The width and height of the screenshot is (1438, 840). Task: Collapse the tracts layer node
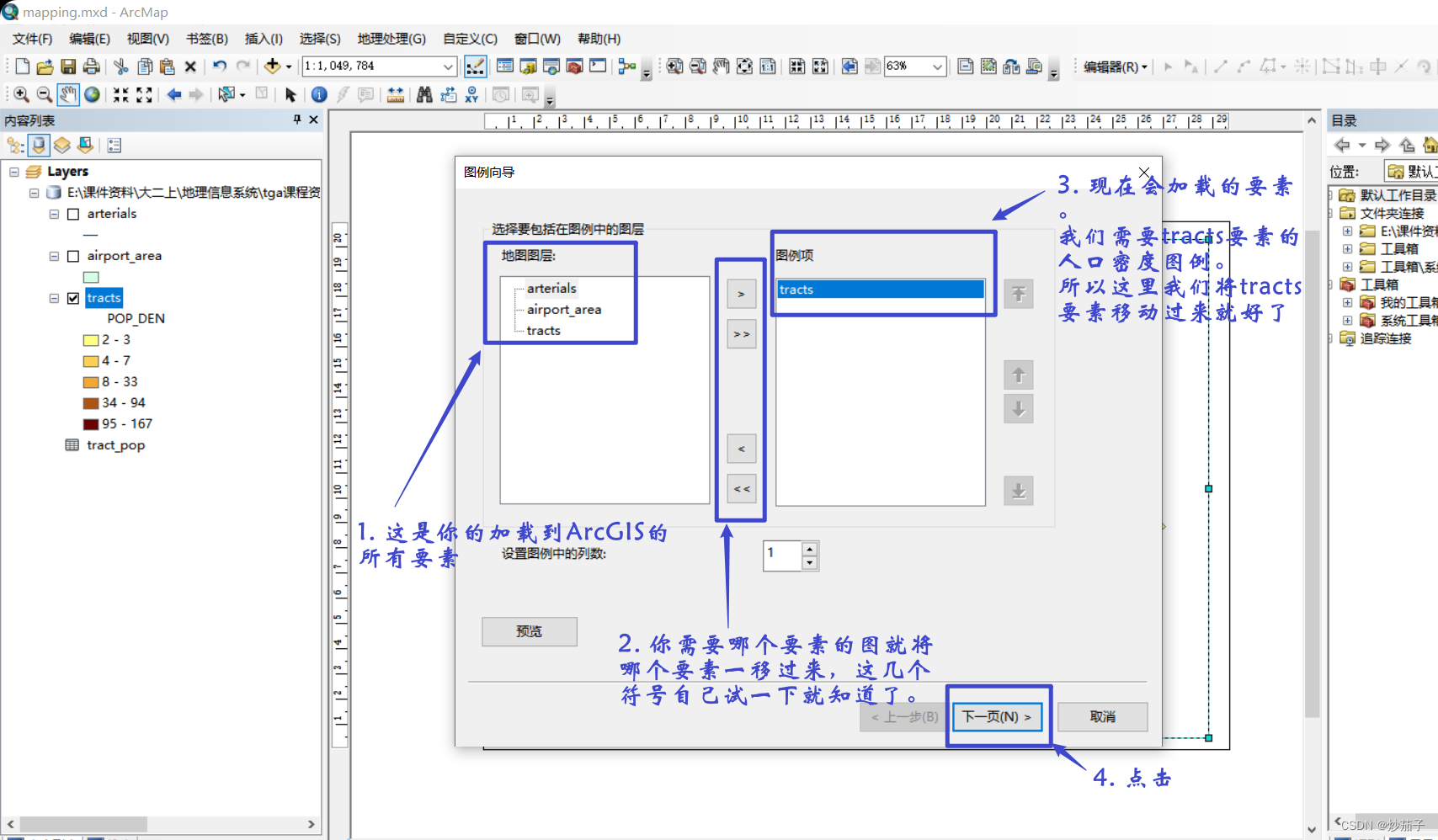[x=54, y=298]
